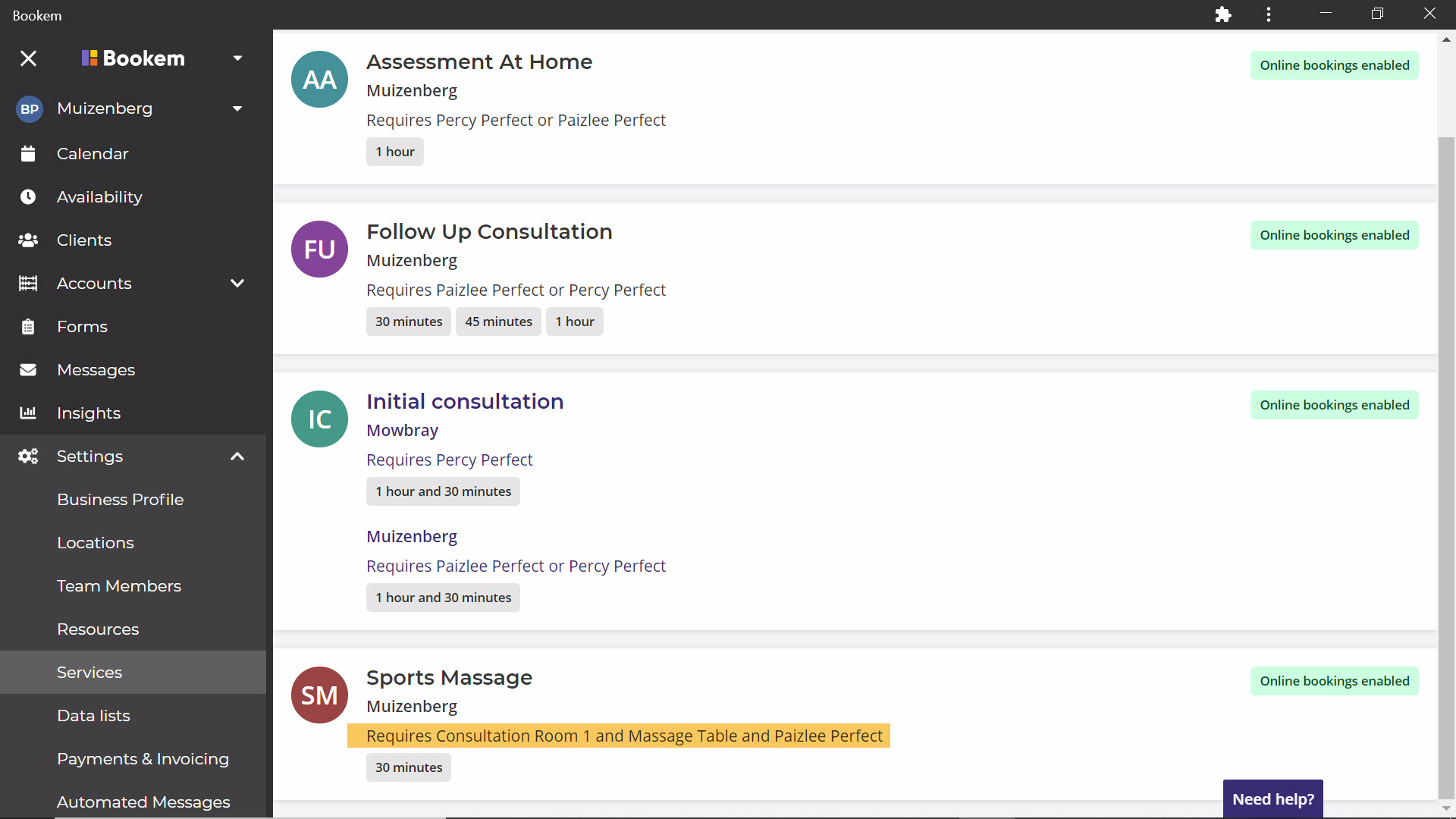Open the extensions puzzle icon
The width and height of the screenshot is (1456, 819).
point(1222,14)
